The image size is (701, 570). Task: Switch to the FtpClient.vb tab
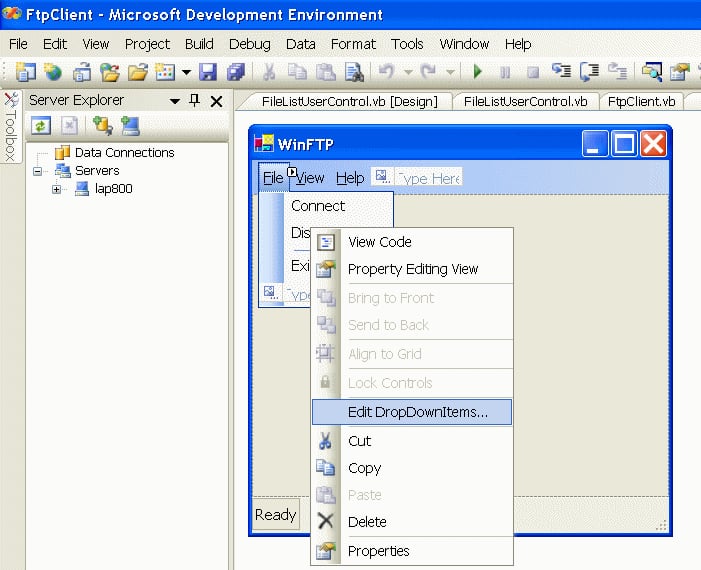click(x=642, y=101)
